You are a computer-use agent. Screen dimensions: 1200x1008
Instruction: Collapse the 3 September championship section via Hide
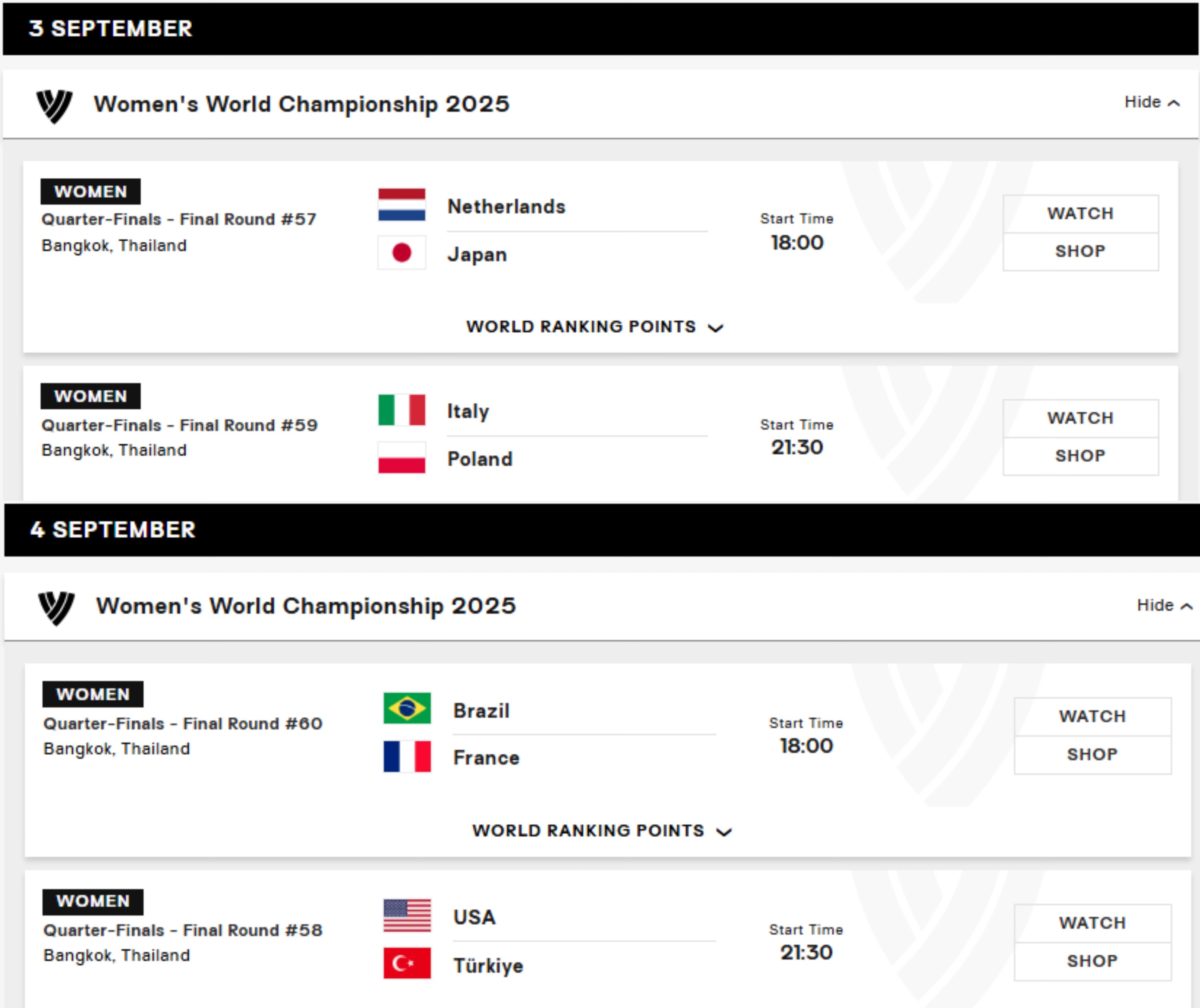[x=1152, y=102]
